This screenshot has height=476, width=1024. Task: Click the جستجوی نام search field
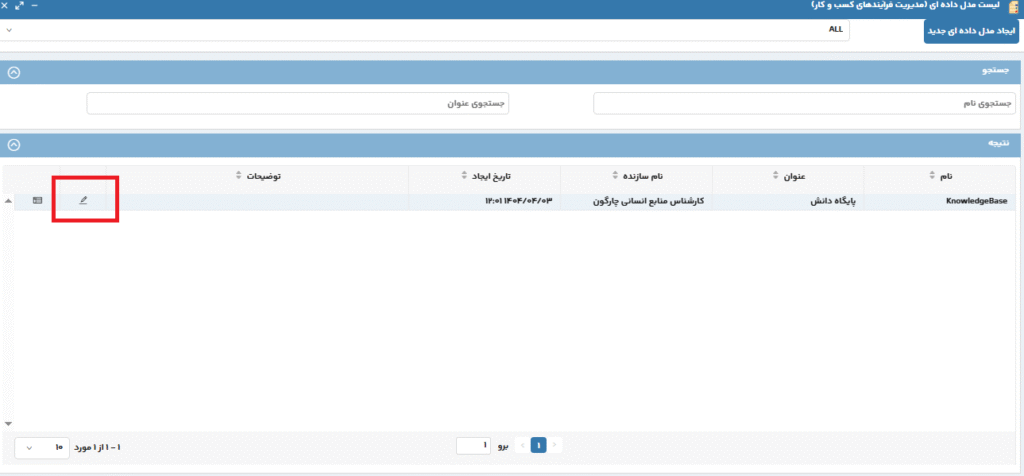804,103
